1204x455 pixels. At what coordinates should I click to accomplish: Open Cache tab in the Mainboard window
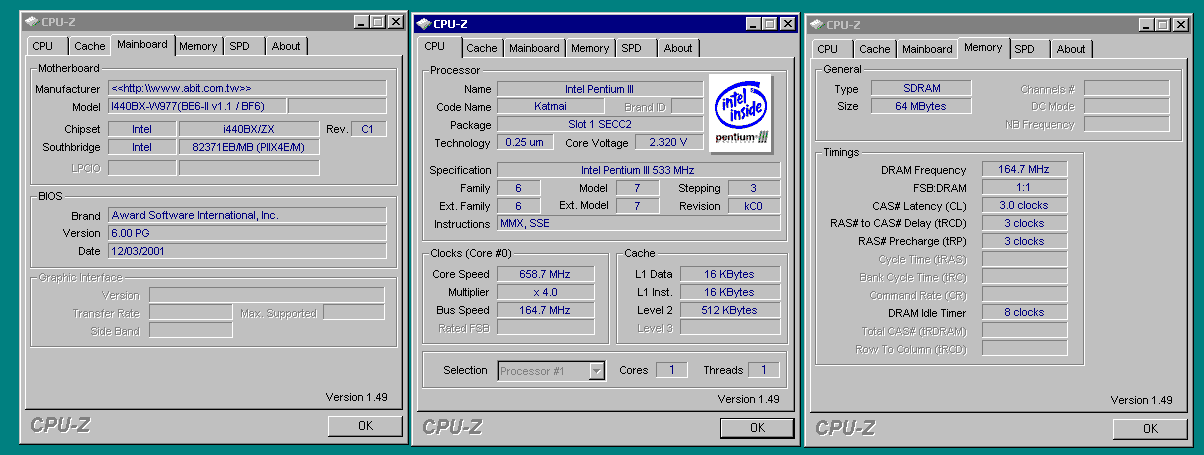tap(90, 46)
